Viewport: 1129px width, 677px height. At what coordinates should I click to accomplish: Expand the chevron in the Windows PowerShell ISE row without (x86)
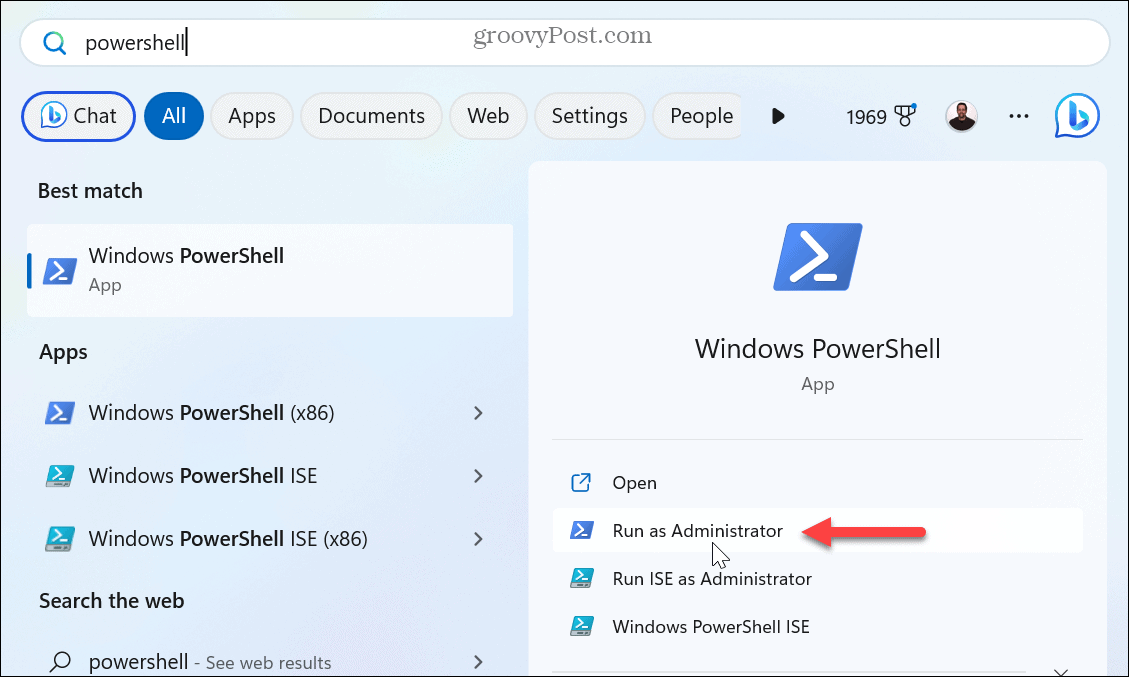[x=478, y=476]
